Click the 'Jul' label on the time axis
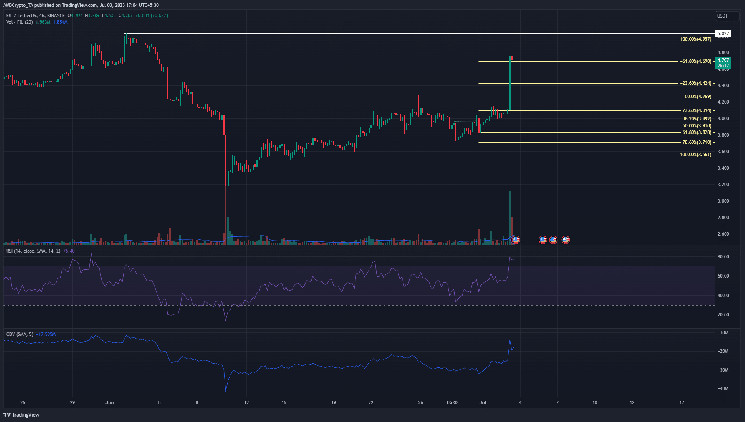The width and height of the screenshot is (745, 422). [483, 403]
